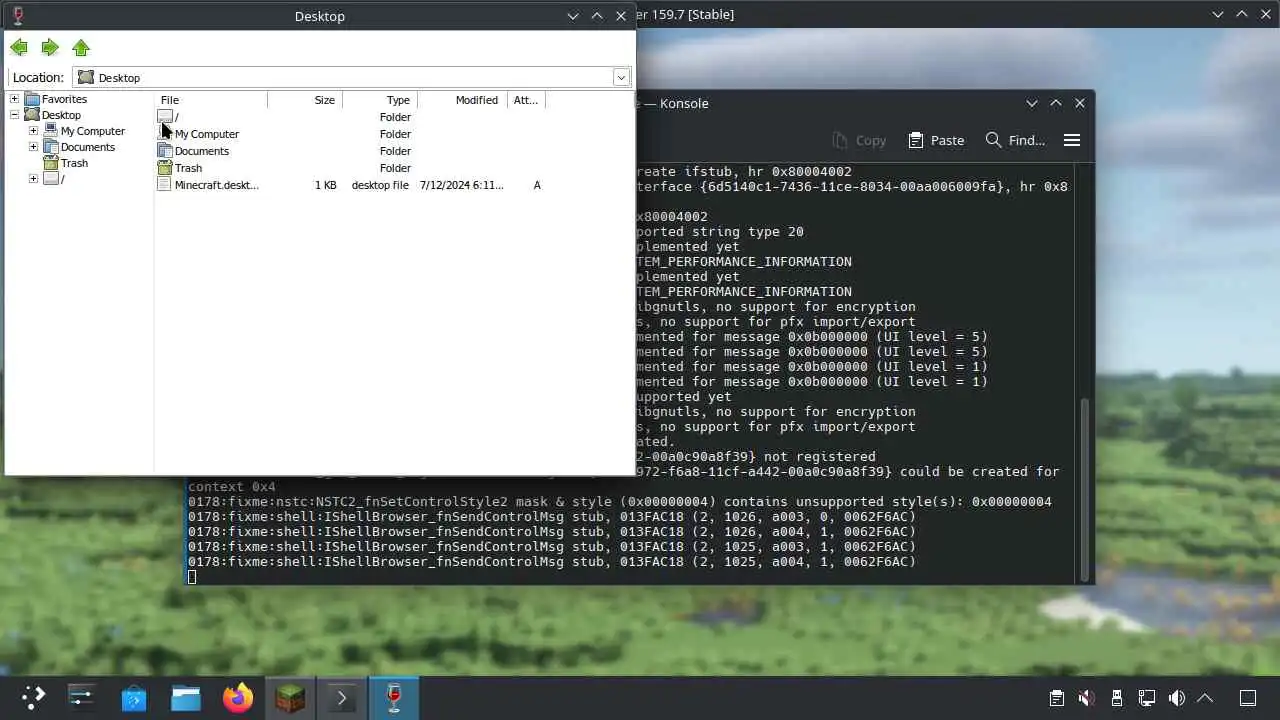Open Dolphin file manager from taskbar
1280x720 pixels.
coord(186,698)
